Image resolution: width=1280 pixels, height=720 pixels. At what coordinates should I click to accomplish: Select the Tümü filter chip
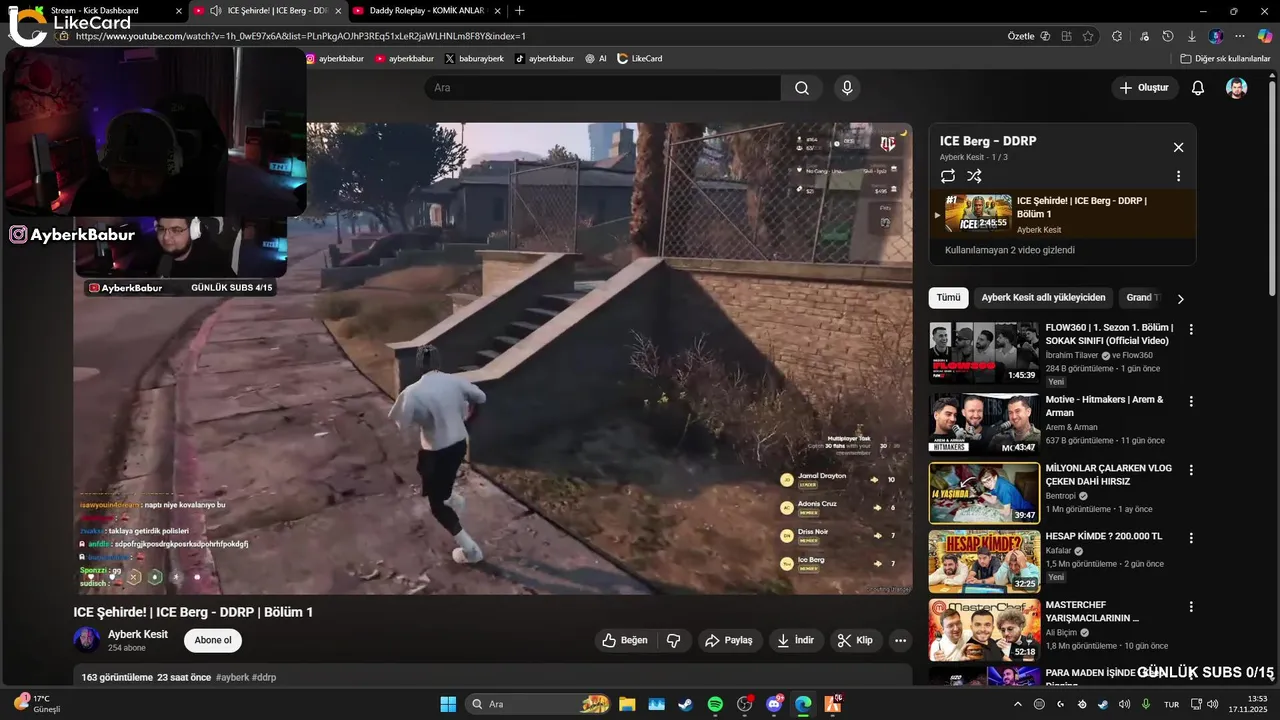[x=948, y=297]
